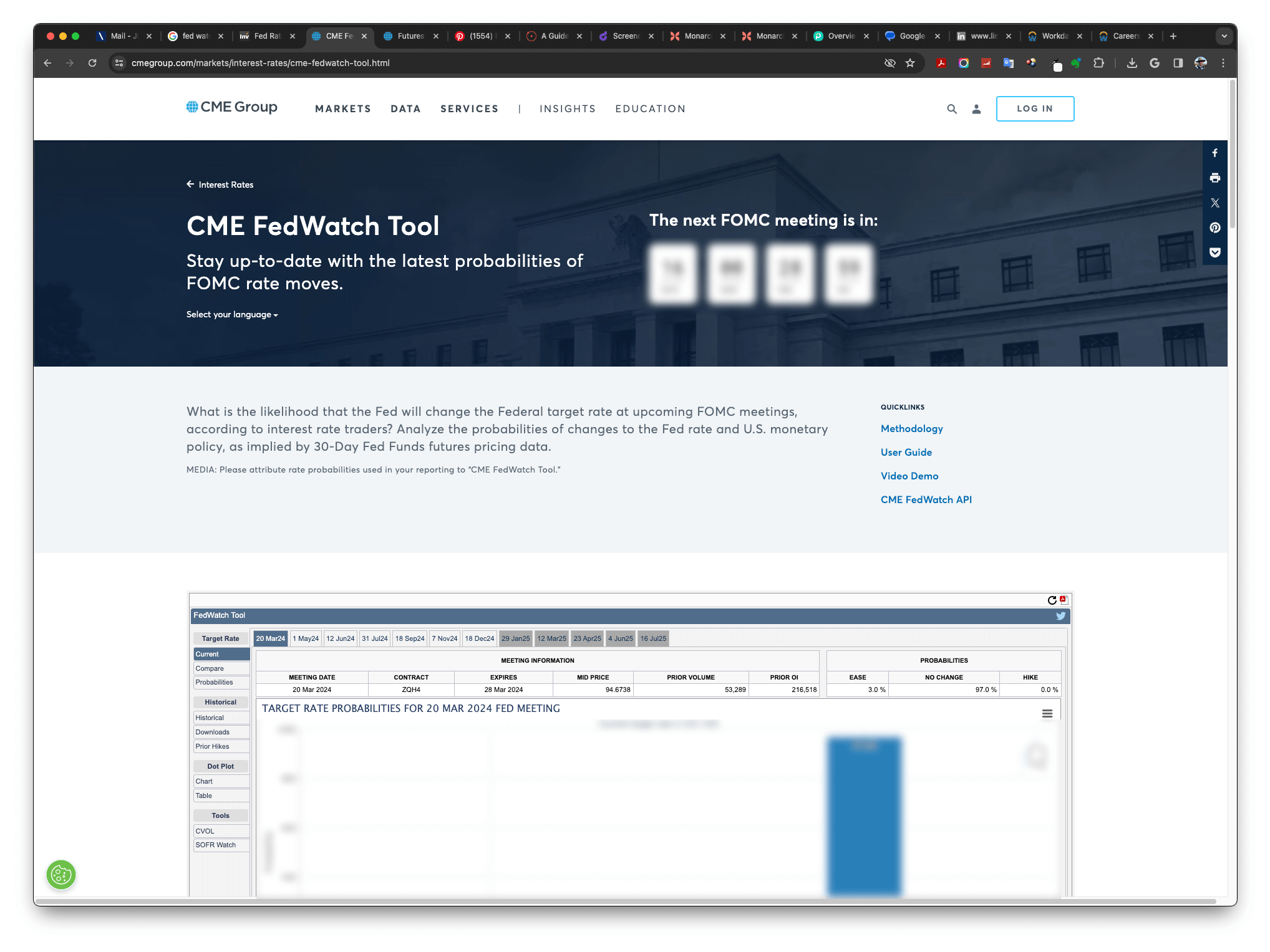
Task: Share on Pinterest sidebar icon
Action: [1214, 228]
